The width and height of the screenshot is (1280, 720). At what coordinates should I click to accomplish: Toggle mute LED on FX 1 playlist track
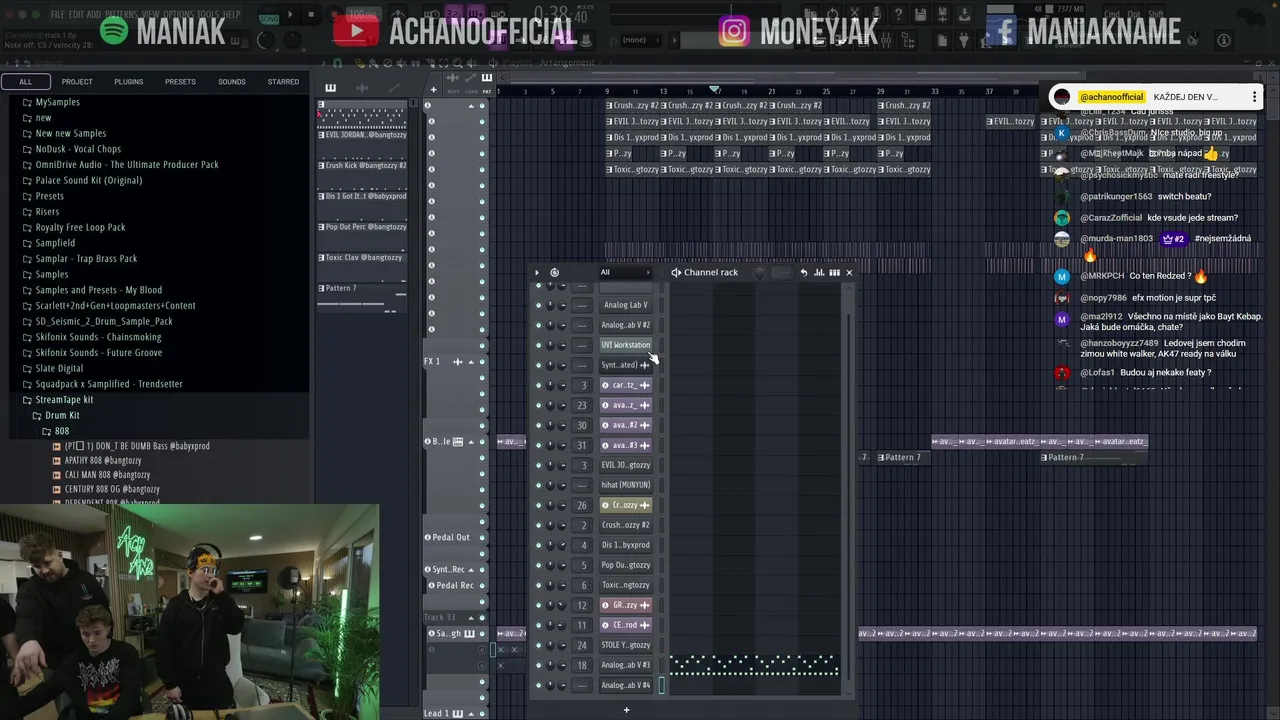coord(482,361)
